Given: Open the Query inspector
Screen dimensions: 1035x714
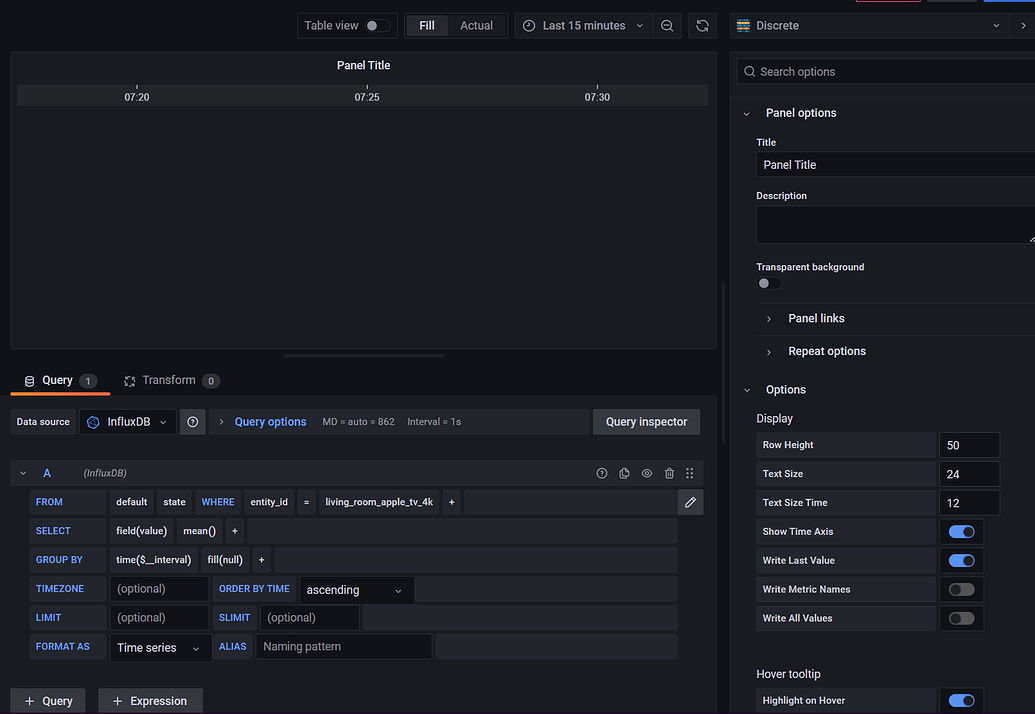Looking at the screenshot, I should pos(646,421).
